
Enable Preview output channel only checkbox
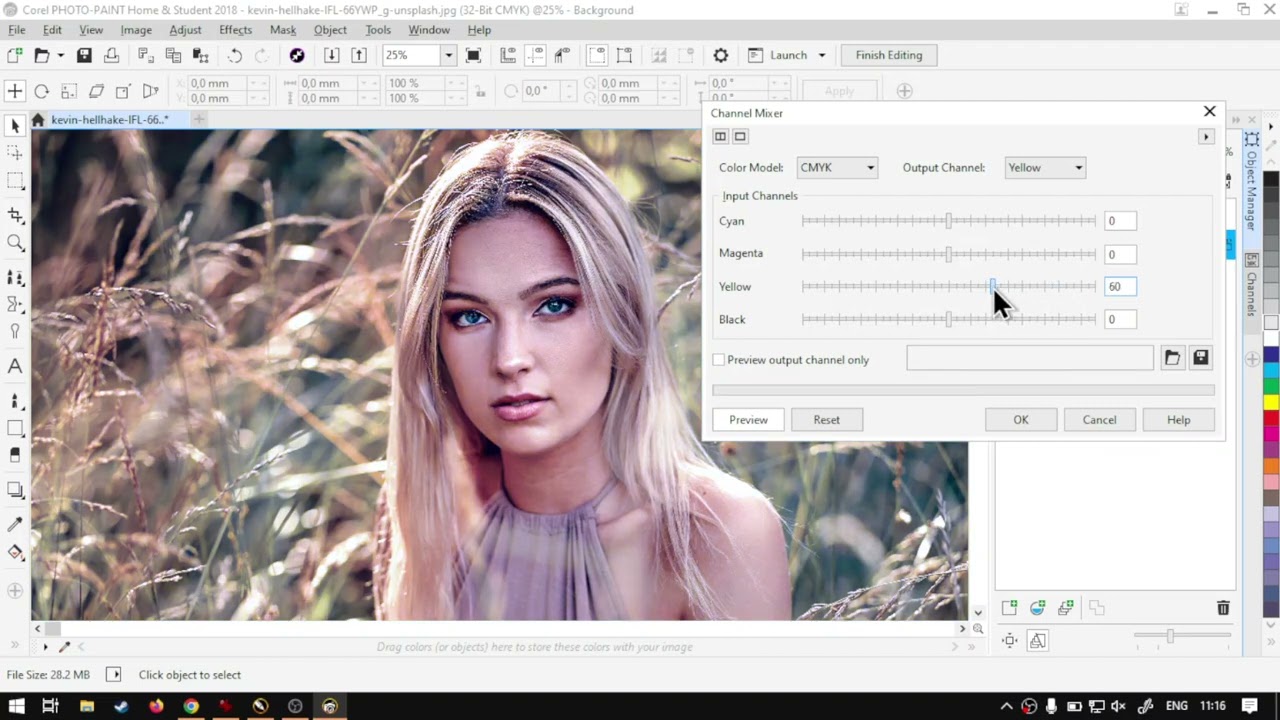pos(719,360)
